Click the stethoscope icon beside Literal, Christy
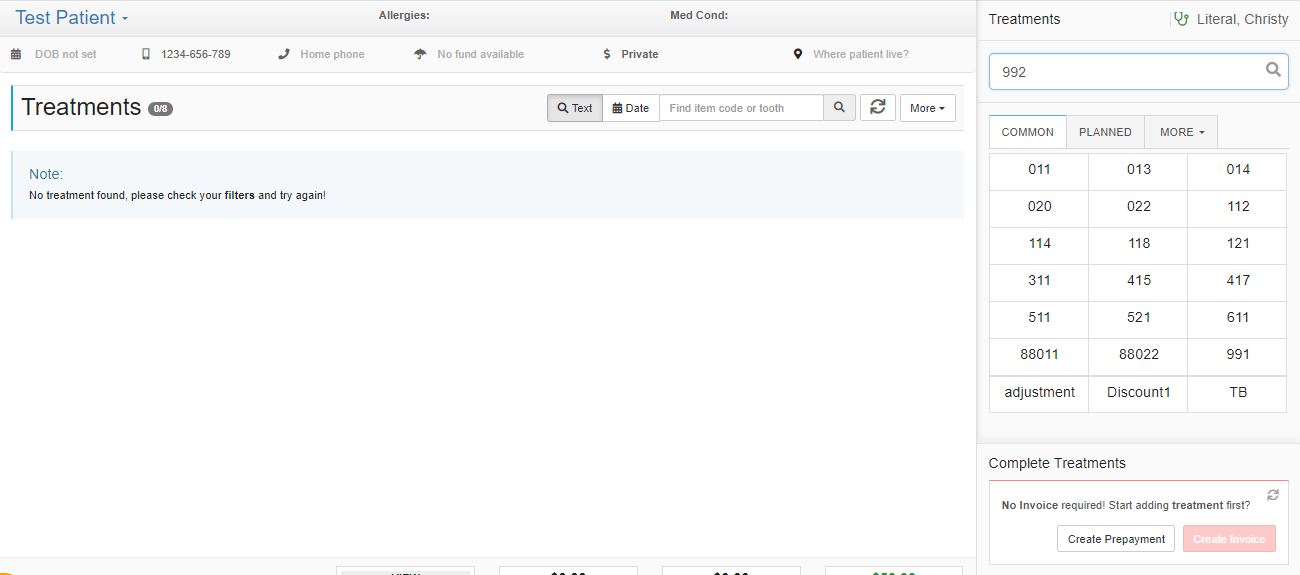Image resolution: width=1300 pixels, height=575 pixels. pyautogui.click(x=1181, y=19)
